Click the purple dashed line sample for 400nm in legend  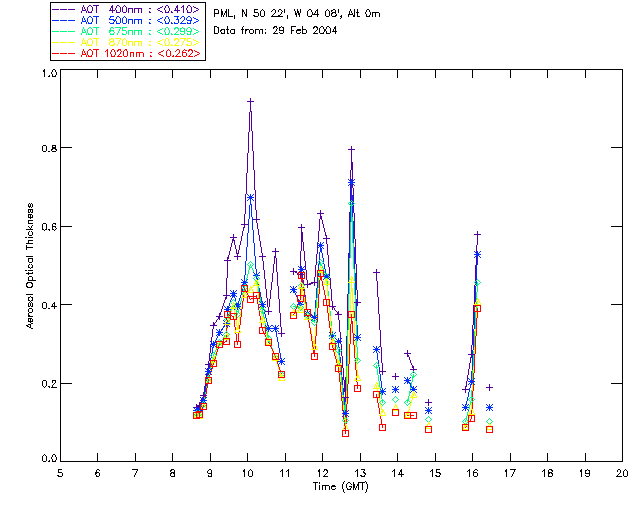(x=64, y=9)
